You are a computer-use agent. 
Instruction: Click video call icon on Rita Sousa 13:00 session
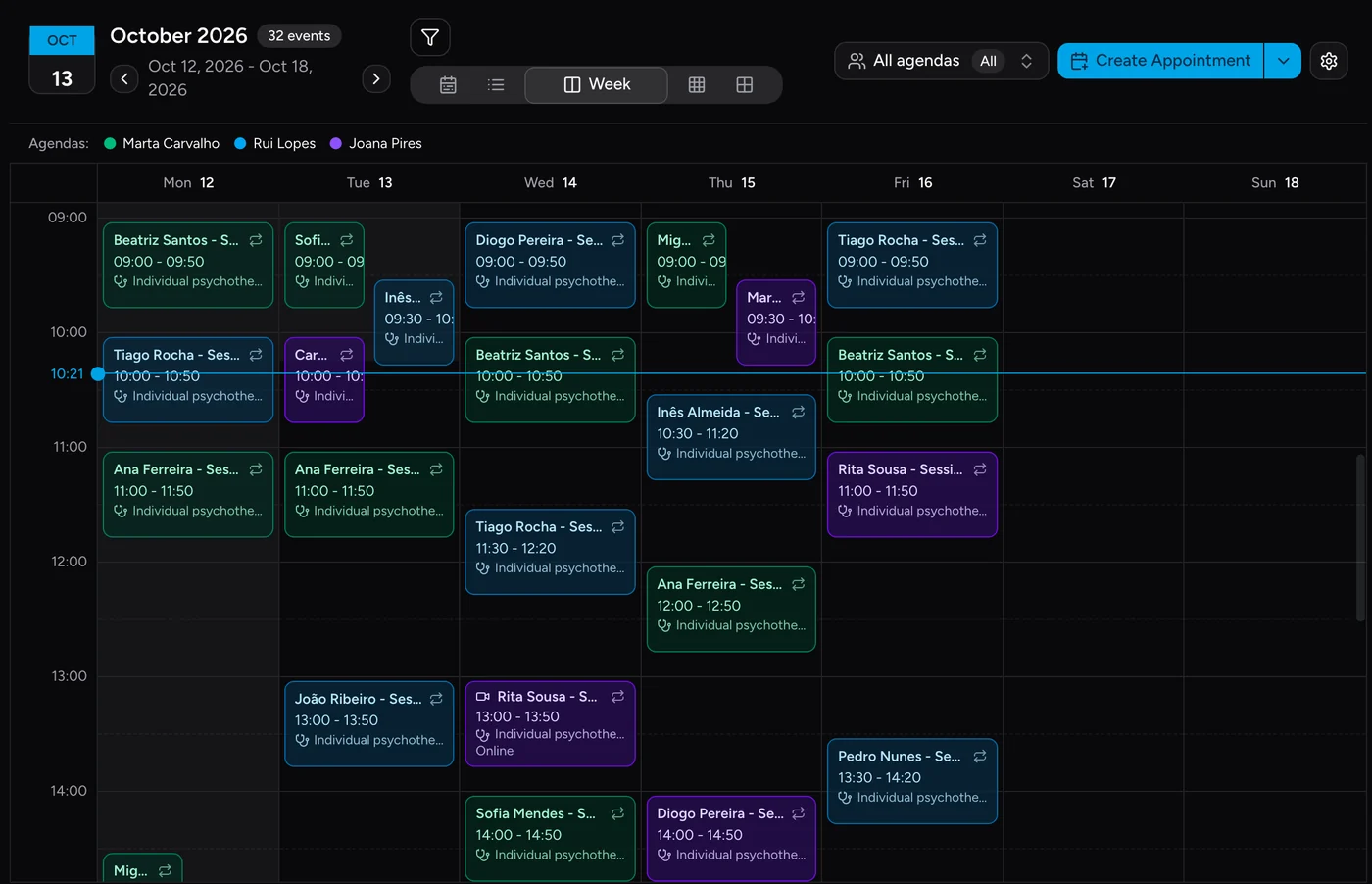(483, 697)
